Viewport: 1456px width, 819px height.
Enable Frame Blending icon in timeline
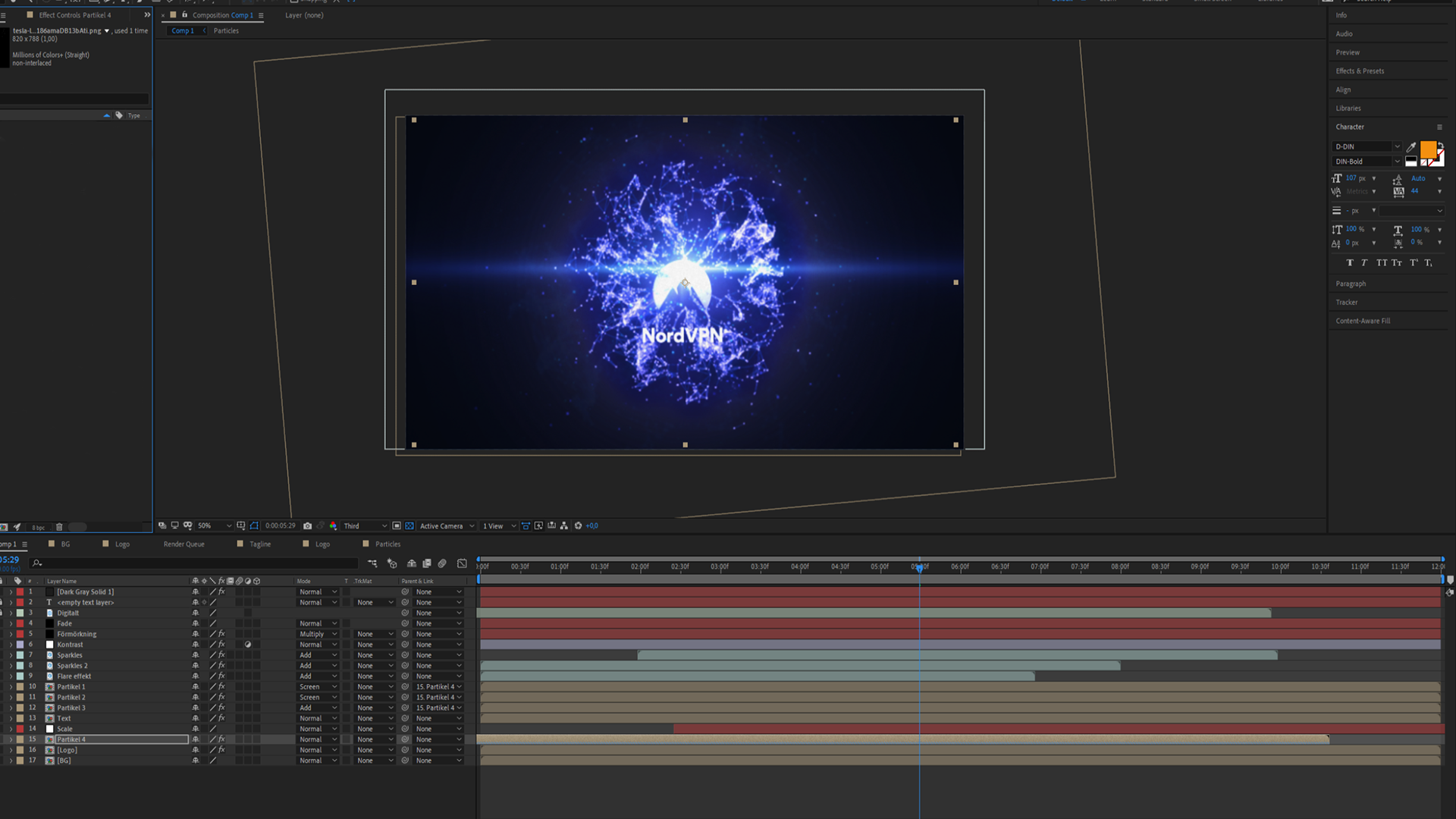[427, 563]
